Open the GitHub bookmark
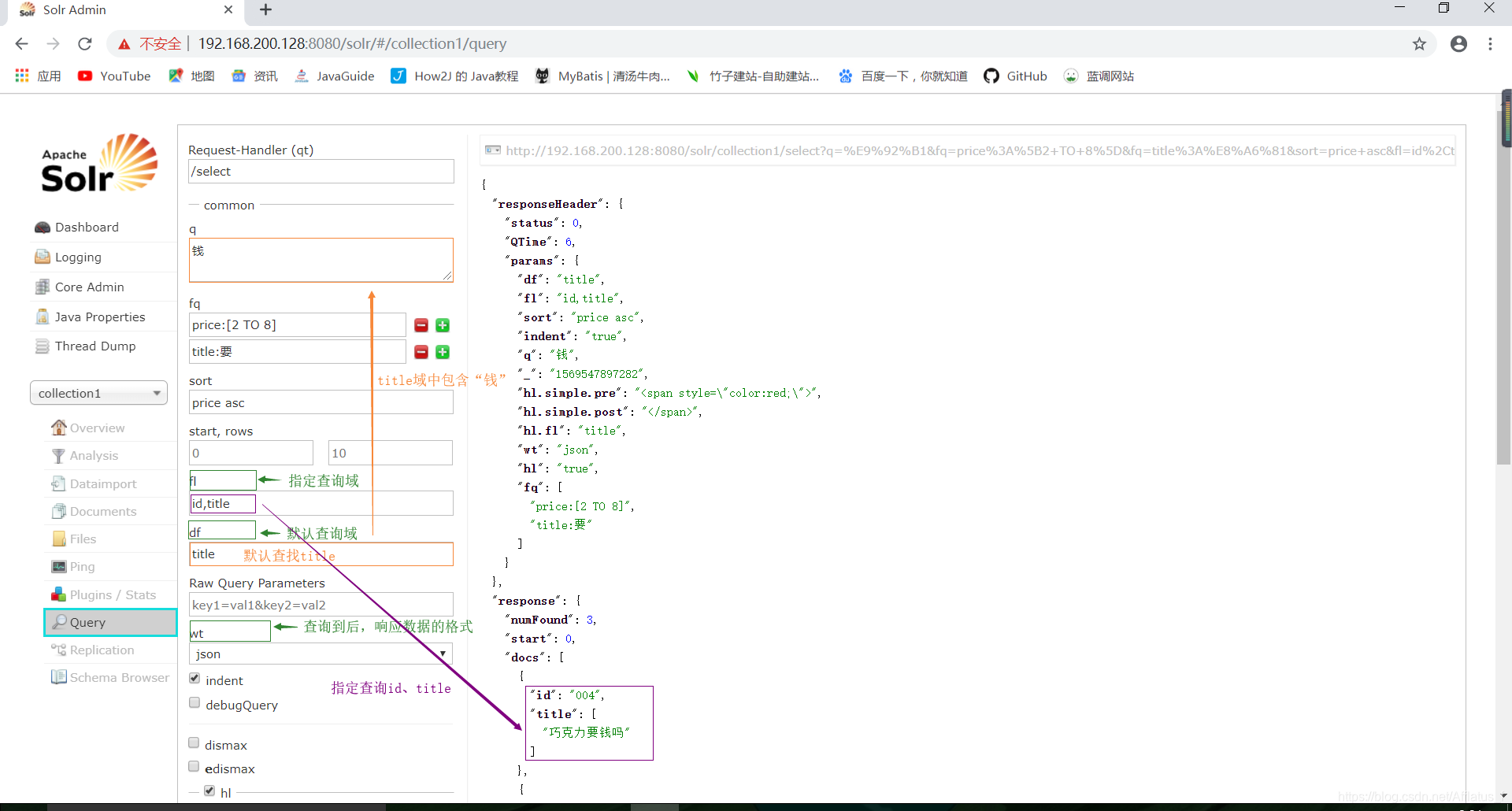This screenshot has width=1512, height=811. point(1015,76)
